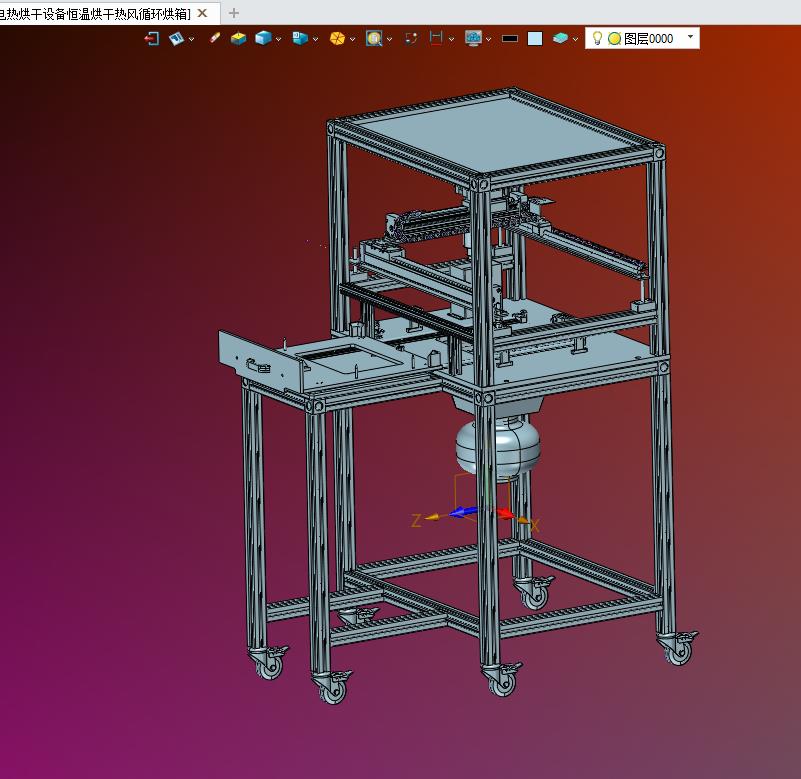Click the red X axis arrow on triad
The height and width of the screenshot is (779, 801).
[504, 513]
